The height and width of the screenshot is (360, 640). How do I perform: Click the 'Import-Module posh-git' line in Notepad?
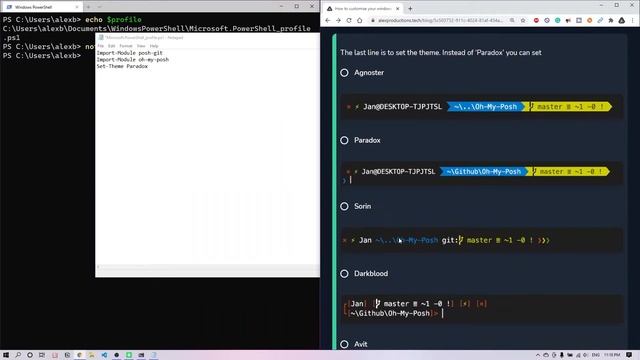(x=129, y=53)
